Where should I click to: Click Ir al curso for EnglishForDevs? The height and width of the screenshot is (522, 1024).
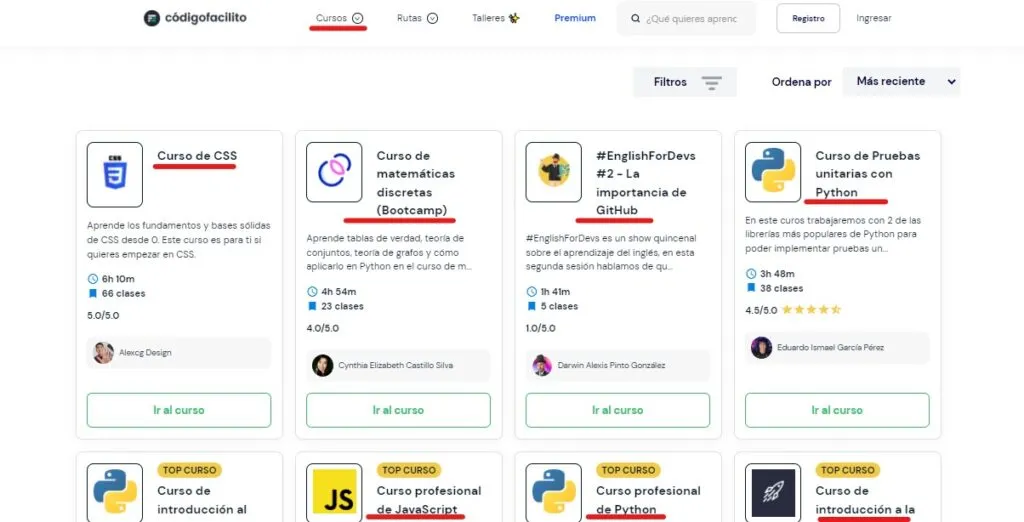(x=618, y=410)
